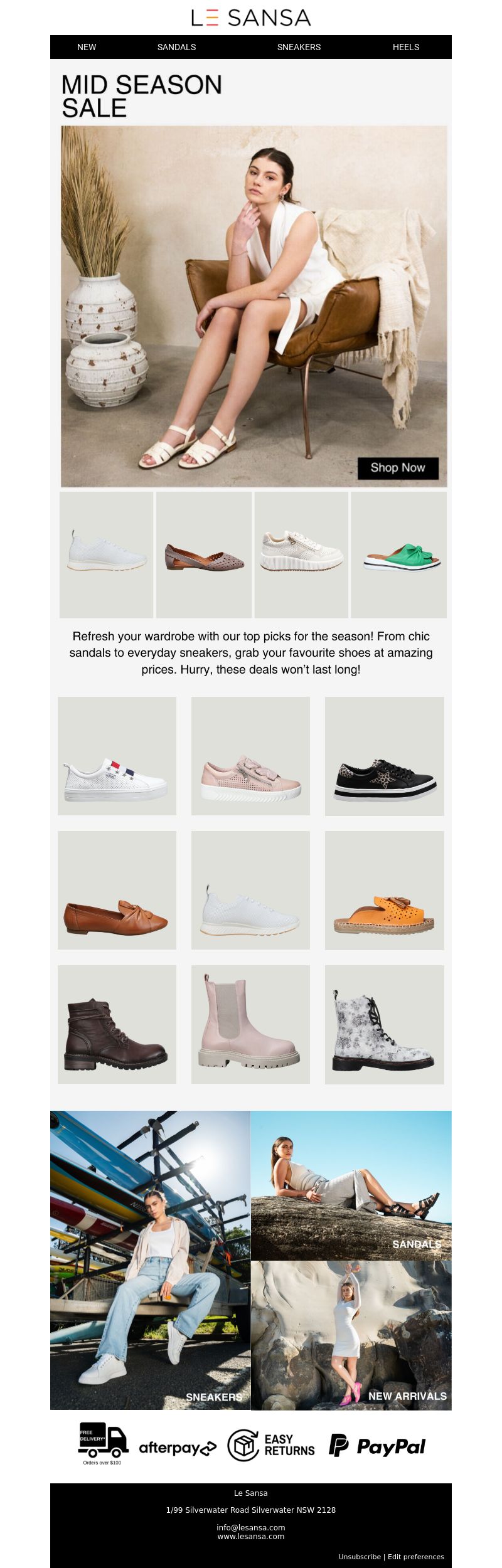Click the Le Sansa logo at top
502x1568 pixels.
[x=251, y=18]
